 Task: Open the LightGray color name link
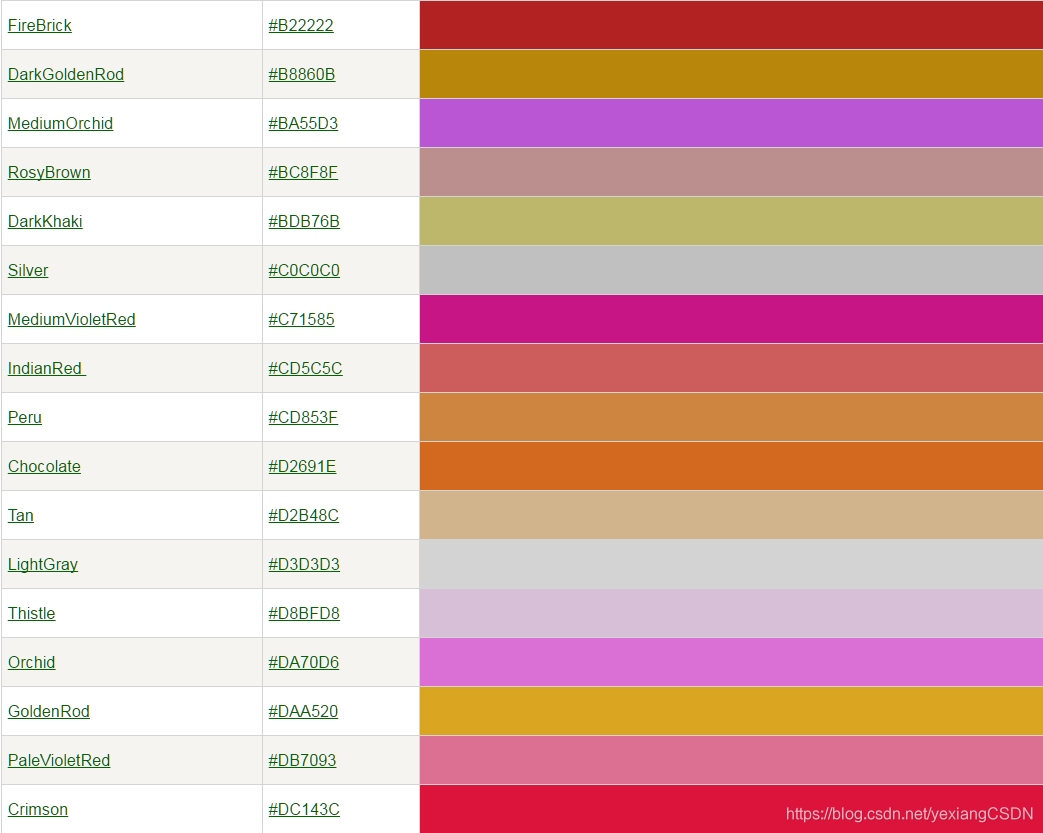(43, 564)
